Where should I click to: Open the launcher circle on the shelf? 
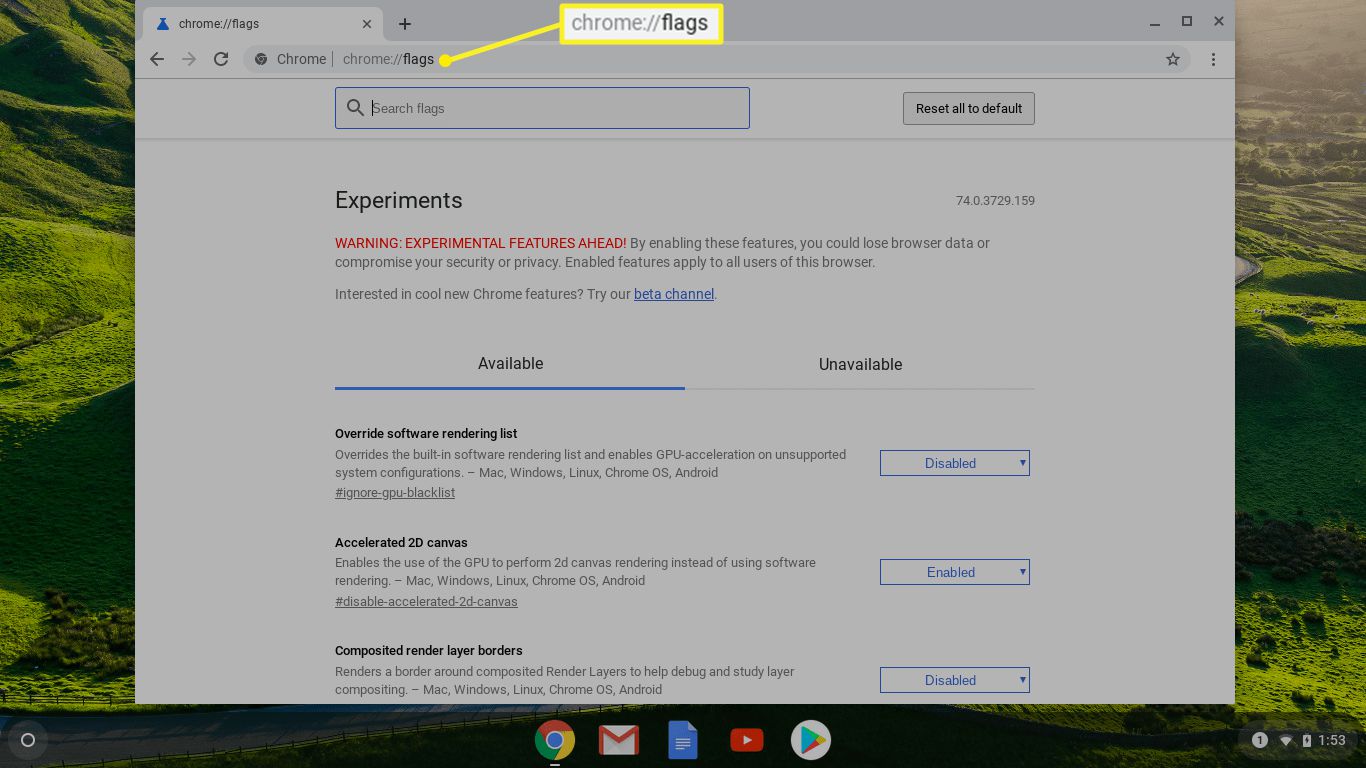(28, 740)
